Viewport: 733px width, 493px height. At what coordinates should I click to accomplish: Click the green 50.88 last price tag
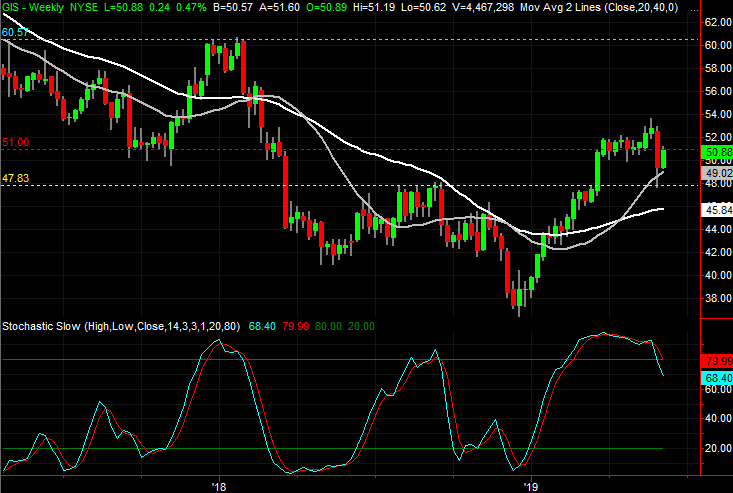click(715, 152)
